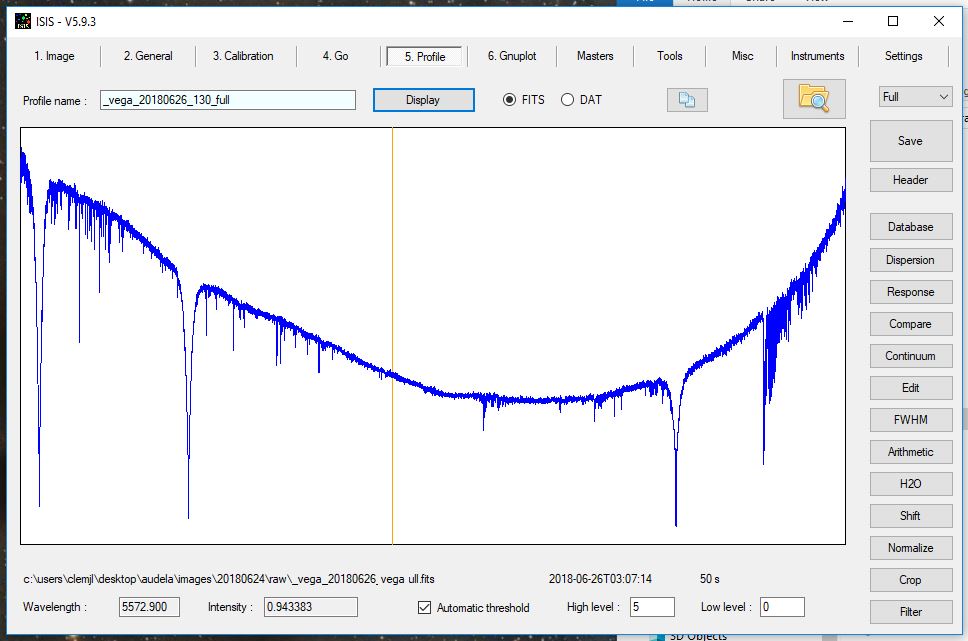
Task: Select the DAT format radio button
Action: click(x=568, y=100)
